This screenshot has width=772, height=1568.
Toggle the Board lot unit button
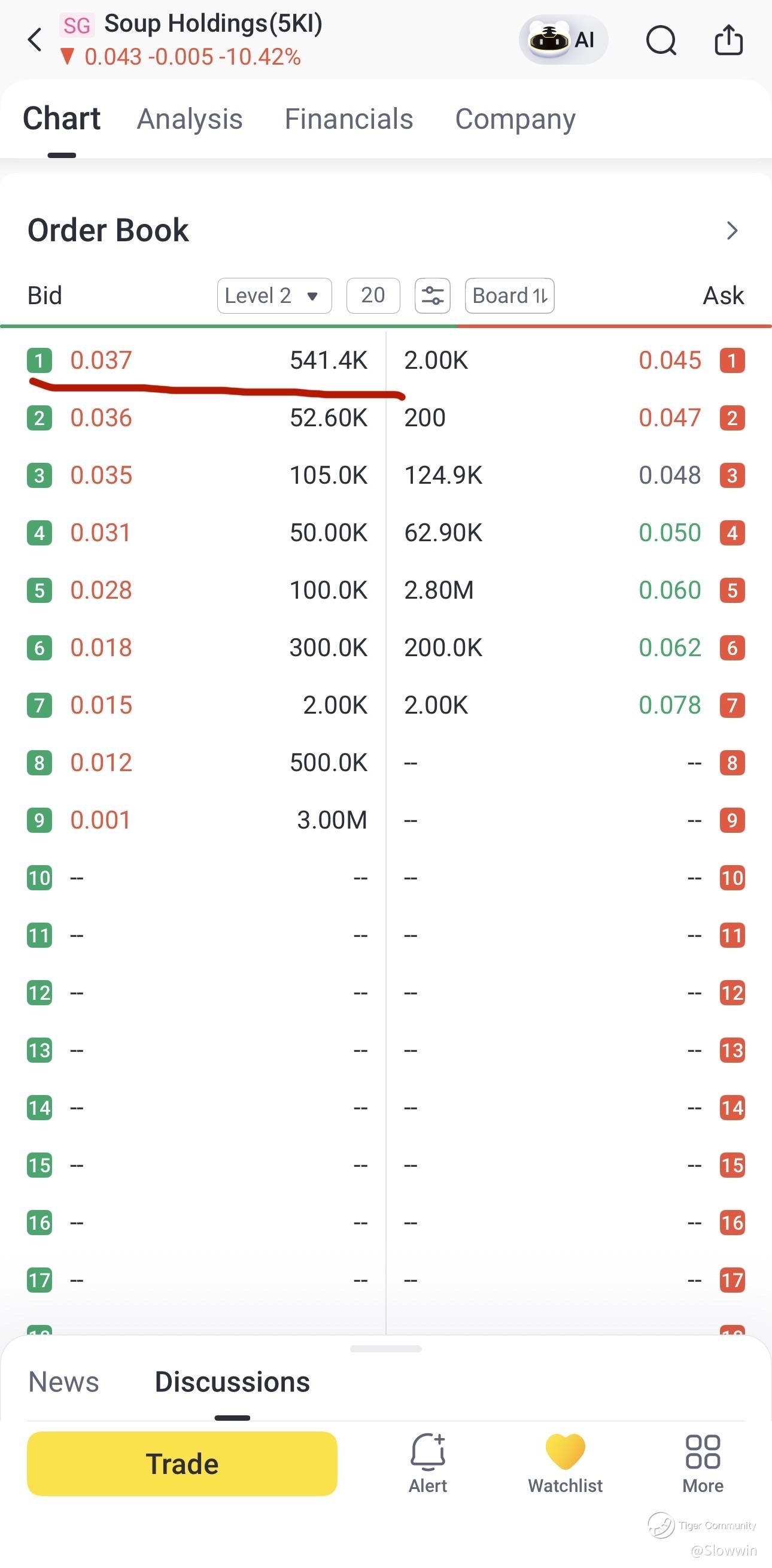(x=510, y=296)
